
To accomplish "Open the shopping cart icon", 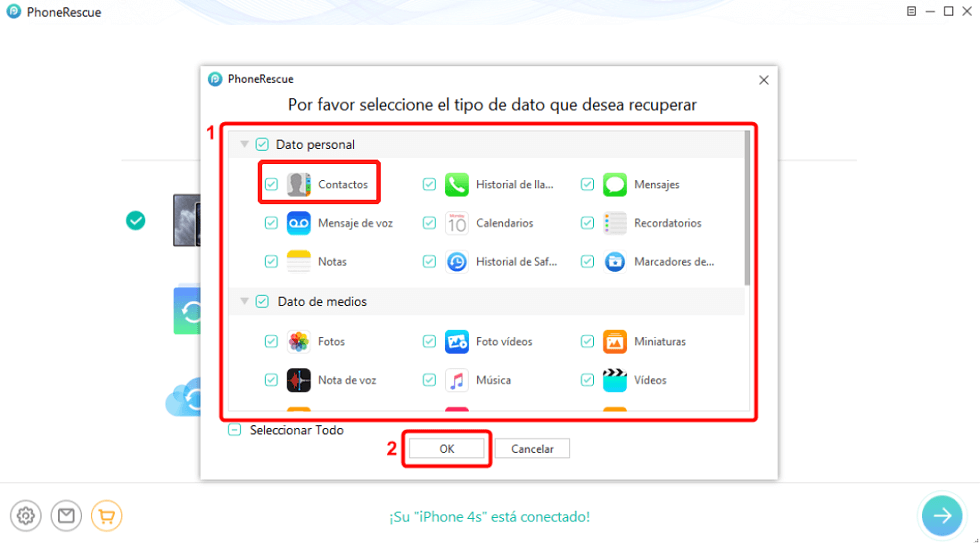I will click(x=107, y=516).
